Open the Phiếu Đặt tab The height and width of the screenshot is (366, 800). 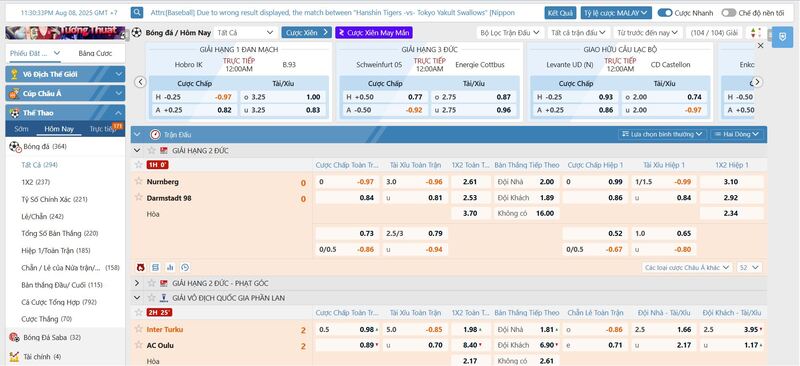(35, 53)
